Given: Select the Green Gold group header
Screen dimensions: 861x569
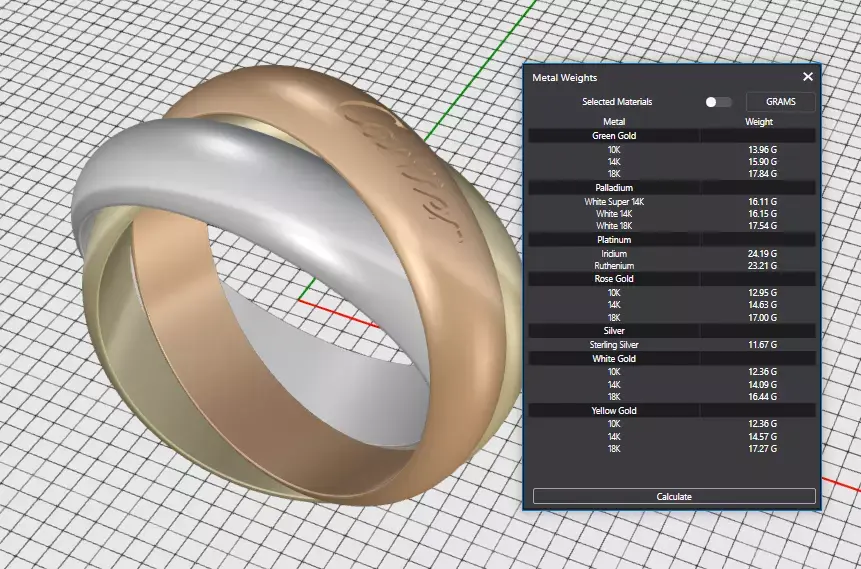Looking at the screenshot, I should 672,136.
